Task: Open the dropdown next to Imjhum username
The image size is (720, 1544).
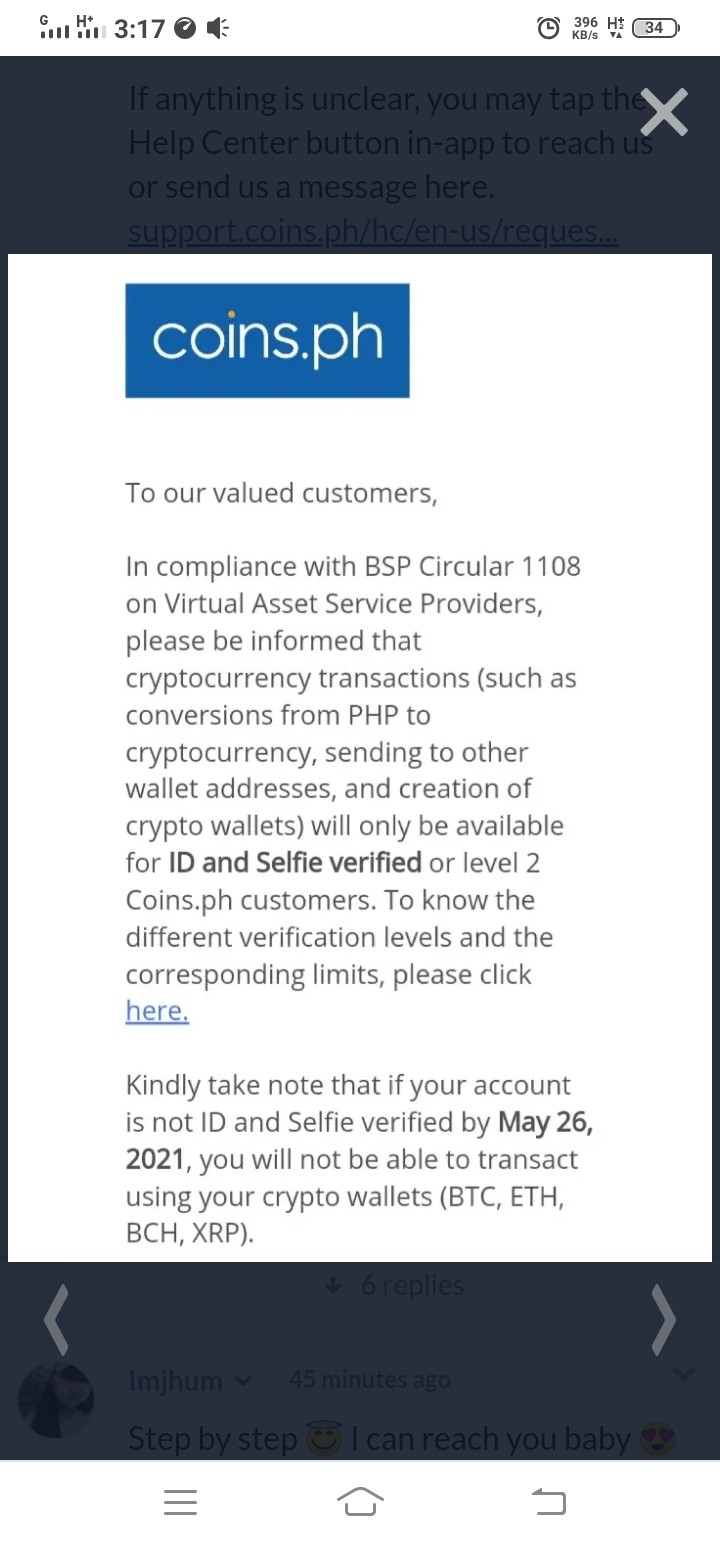Action: pyautogui.click(x=241, y=1381)
